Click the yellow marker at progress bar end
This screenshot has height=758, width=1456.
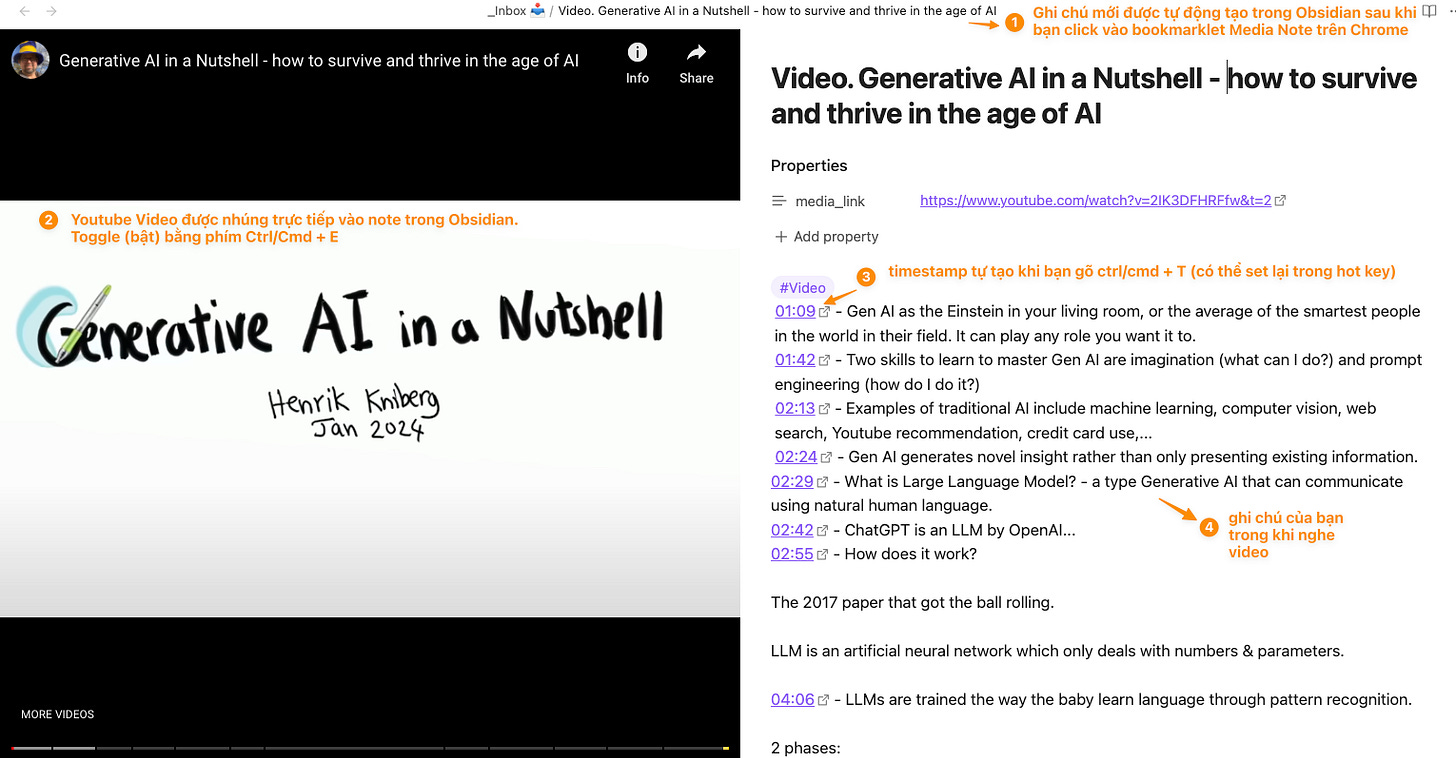point(726,748)
